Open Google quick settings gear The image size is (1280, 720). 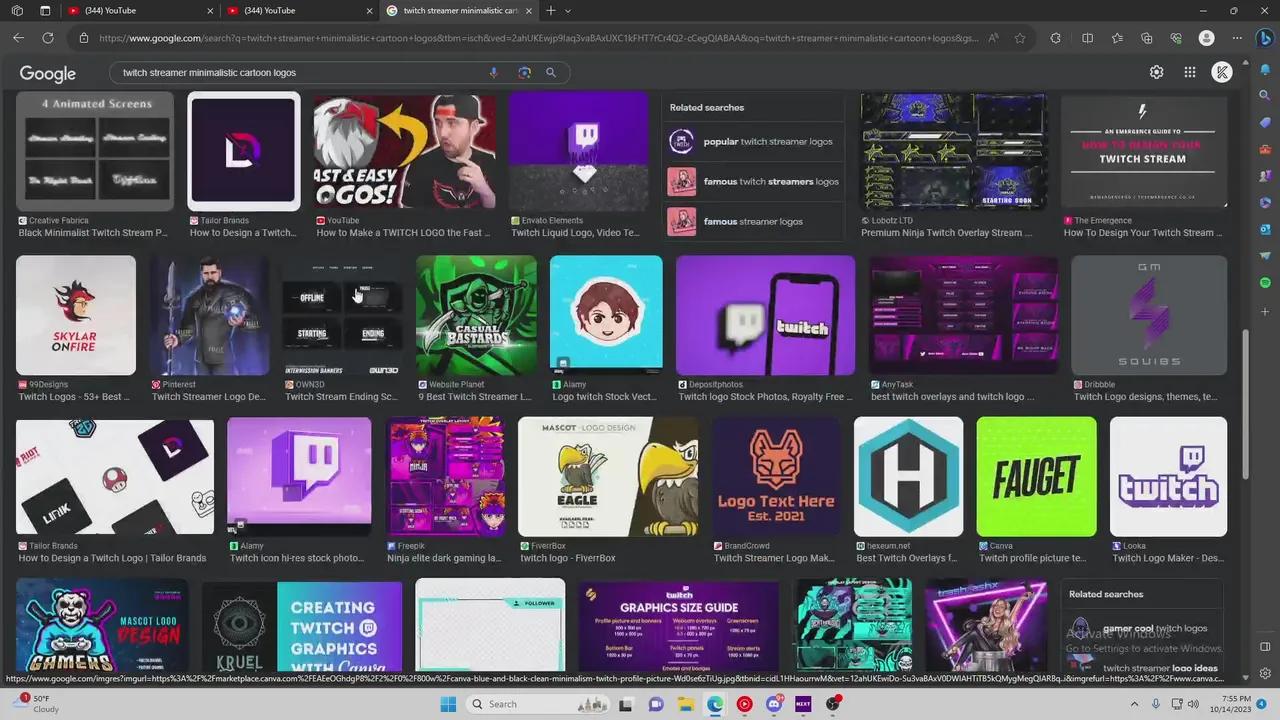pos(1156,72)
